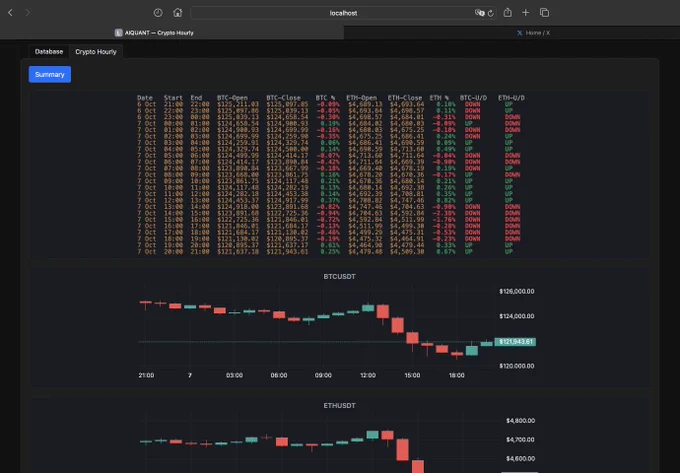Viewport: 680px width, 473px height.
Task: Click the 0.61% BTC value
Action: pos(330,245)
